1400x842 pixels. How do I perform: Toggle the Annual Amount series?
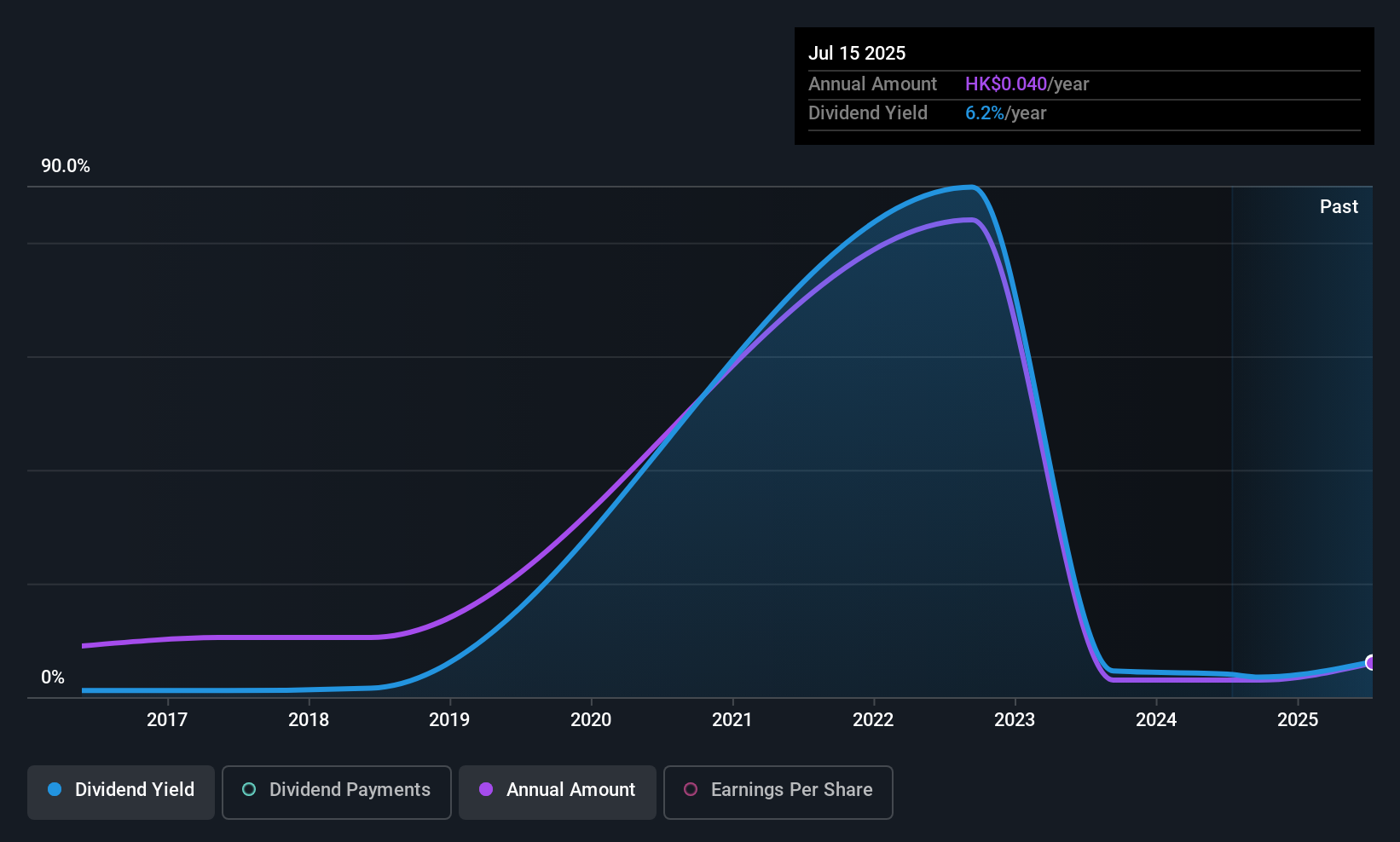point(558,792)
